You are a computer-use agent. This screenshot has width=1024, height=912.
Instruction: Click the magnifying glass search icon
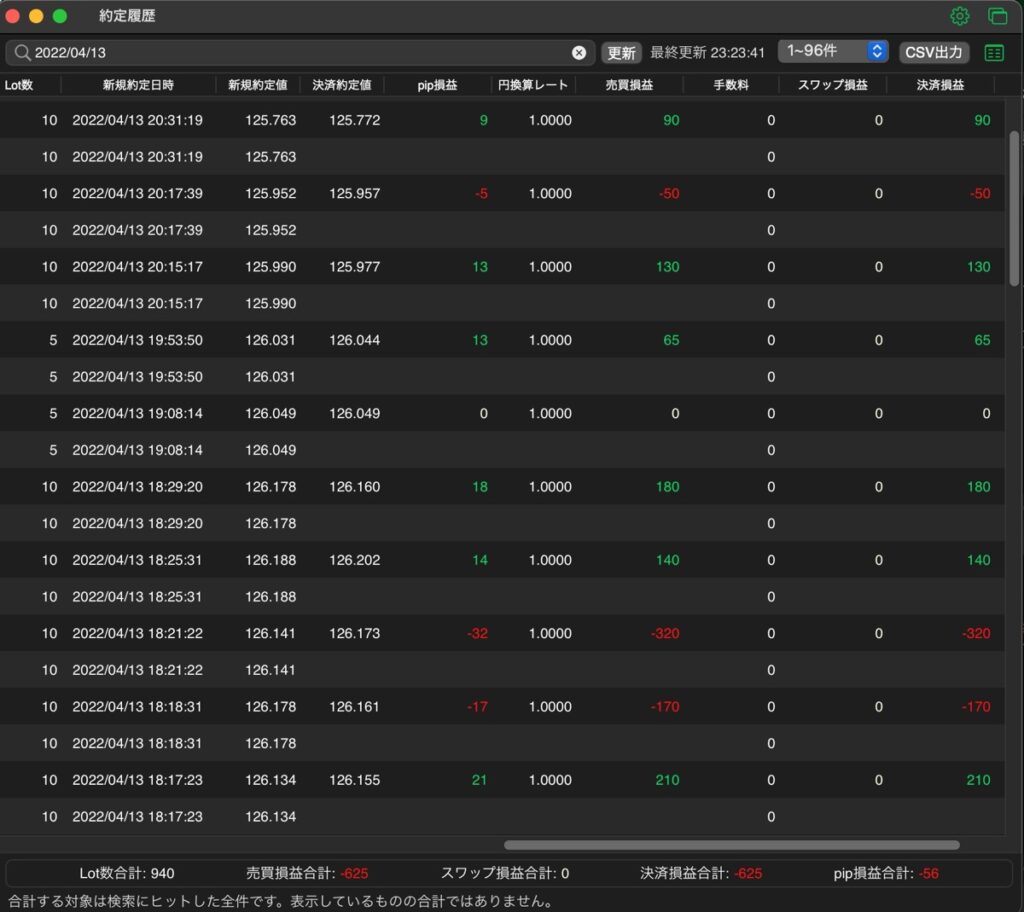[x=22, y=52]
